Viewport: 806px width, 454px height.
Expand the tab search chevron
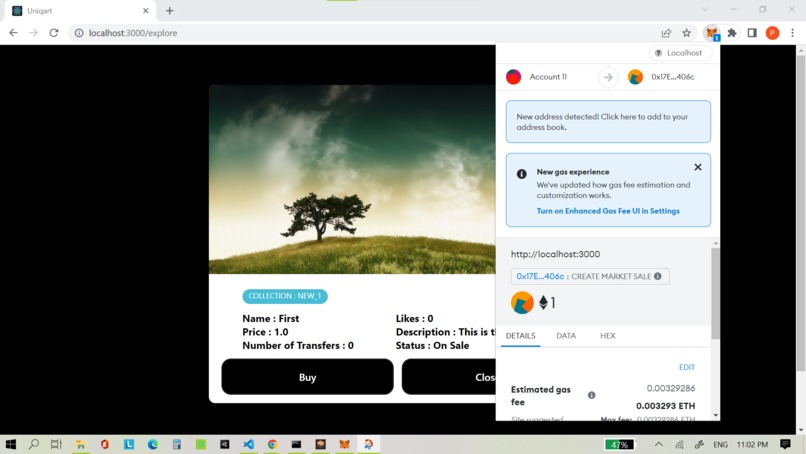tap(705, 9)
